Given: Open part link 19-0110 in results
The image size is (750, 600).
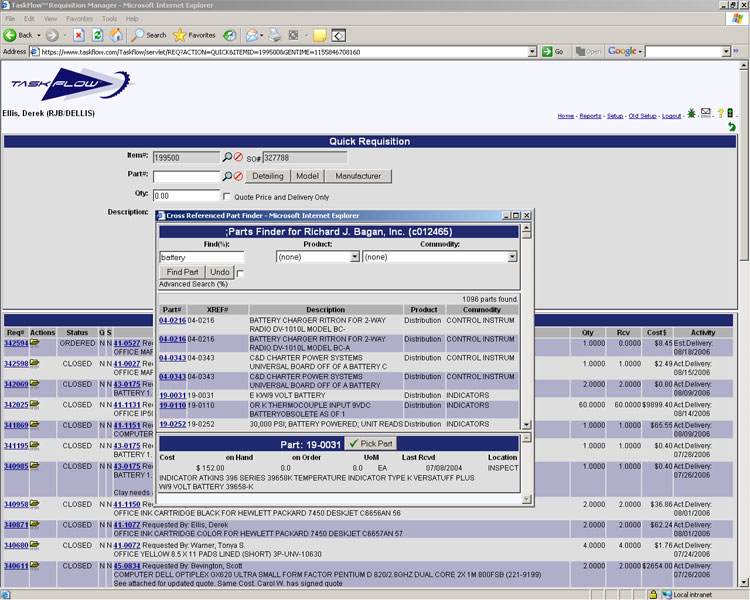Looking at the screenshot, I should click(x=172, y=405).
